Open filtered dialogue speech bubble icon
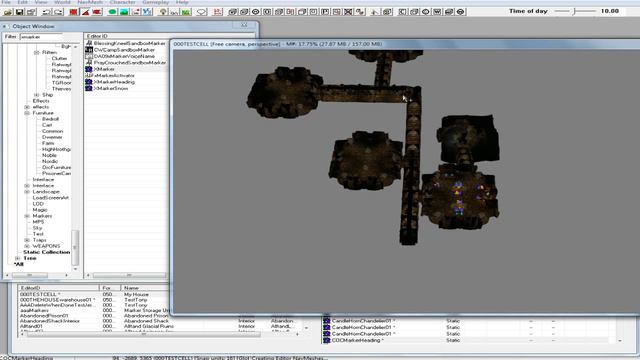This screenshot has height=360, width=640. pos(201,12)
